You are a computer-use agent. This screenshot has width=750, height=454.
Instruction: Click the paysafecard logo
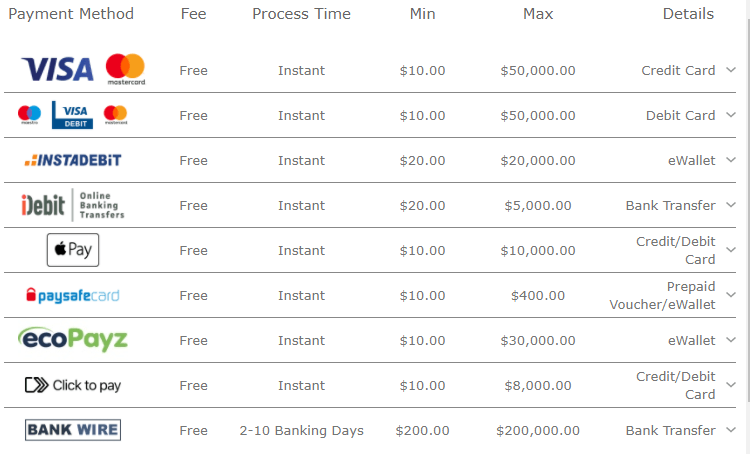(x=73, y=295)
